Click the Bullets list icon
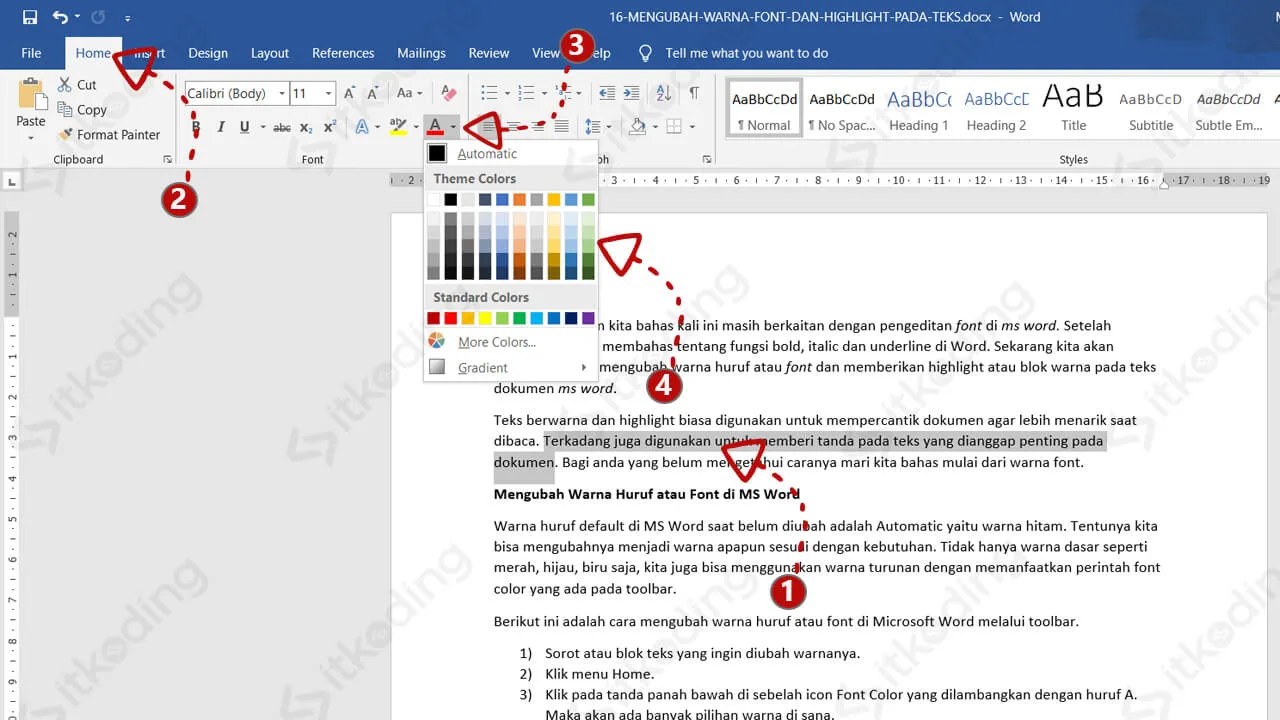This screenshot has height=720, width=1280. [489, 93]
